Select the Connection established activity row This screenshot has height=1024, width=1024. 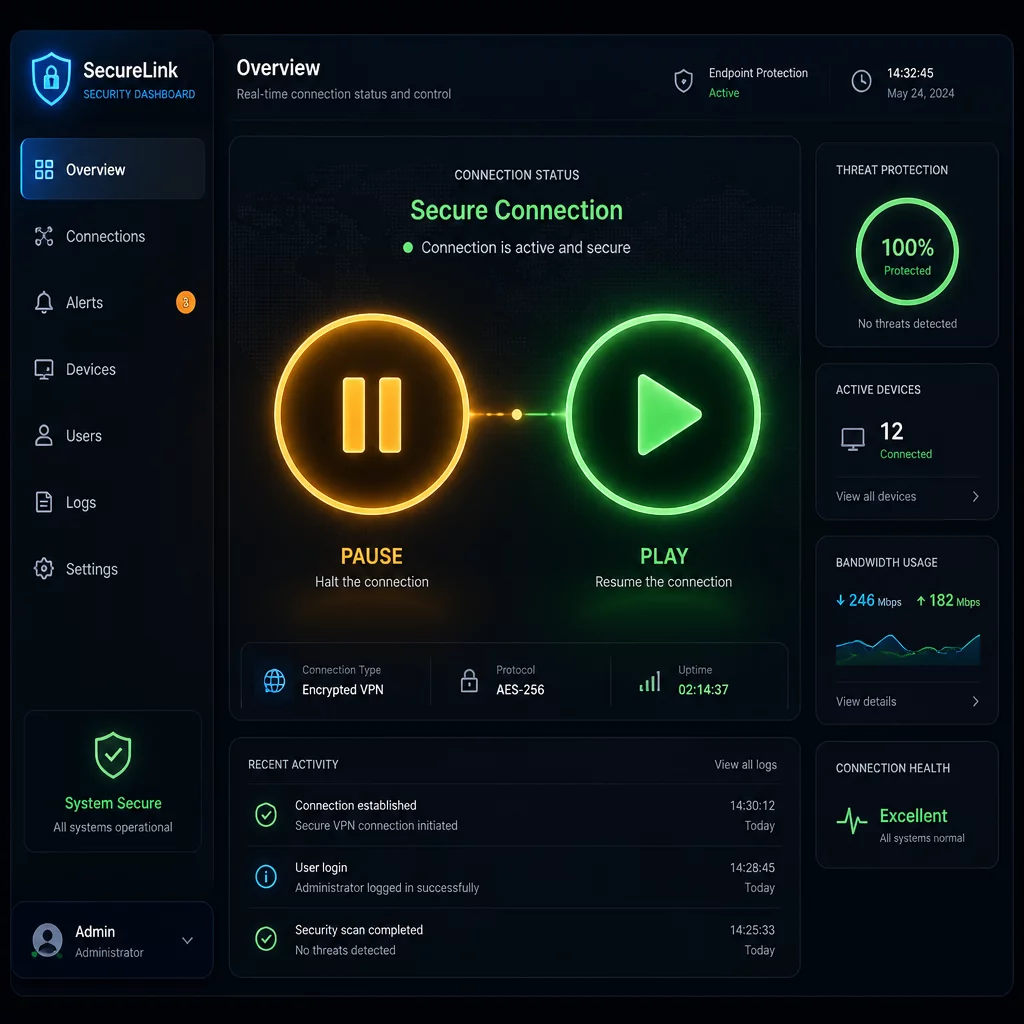(515, 815)
